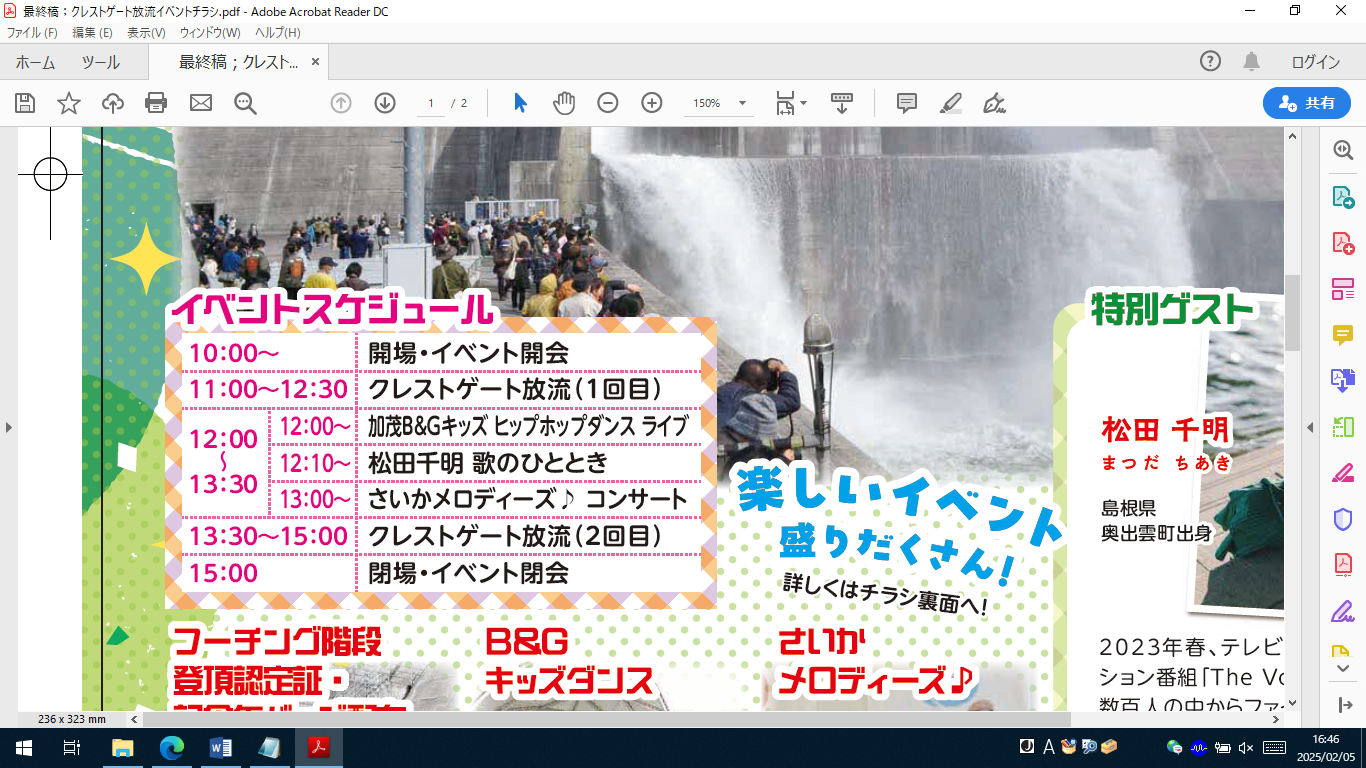Zoom out with the minus button
Image resolution: width=1366 pixels, height=768 pixels.
click(608, 103)
